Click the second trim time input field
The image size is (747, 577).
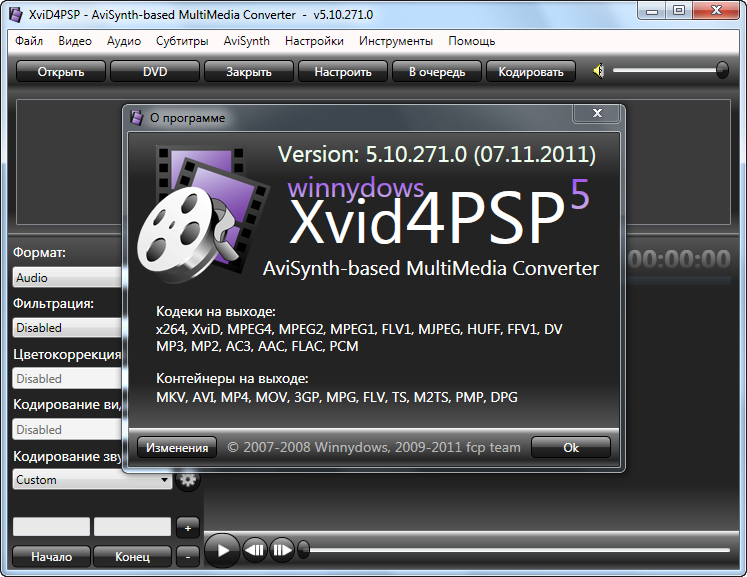click(132, 527)
